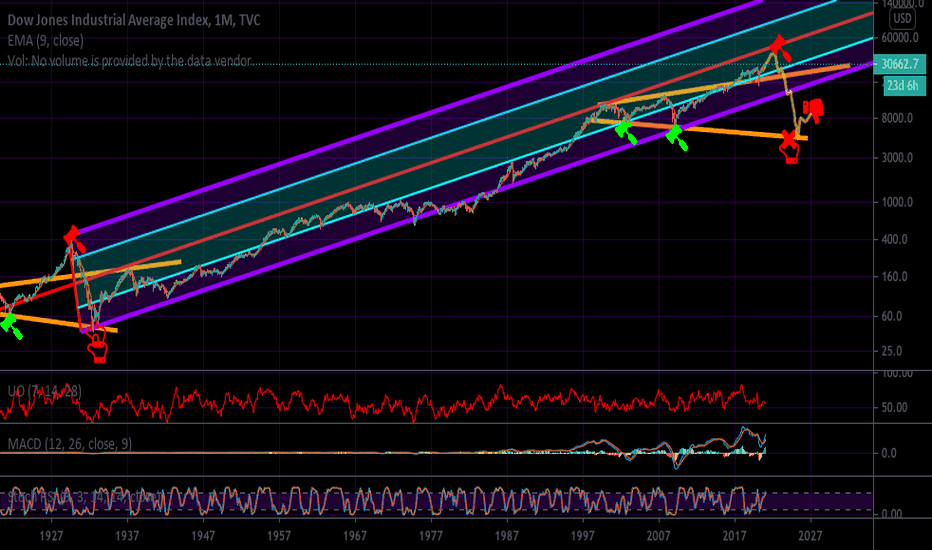Screen dimensions: 932x550
Task: Click the 25.0 price axis label
Action: pyautogui.click(x=892, y=351)
